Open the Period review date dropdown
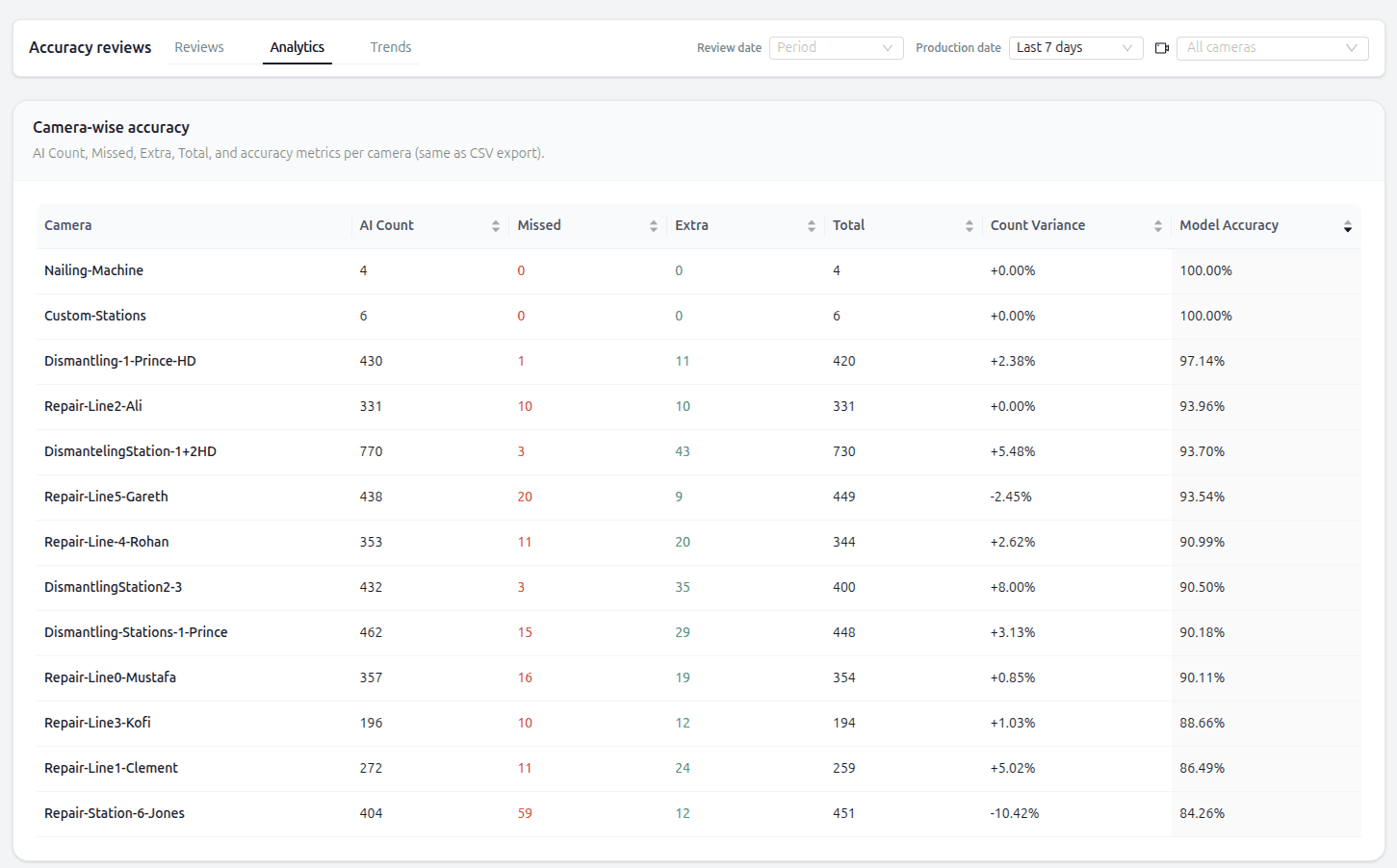Viewport: 1397px width, 868px height. (x=835, y=46)
